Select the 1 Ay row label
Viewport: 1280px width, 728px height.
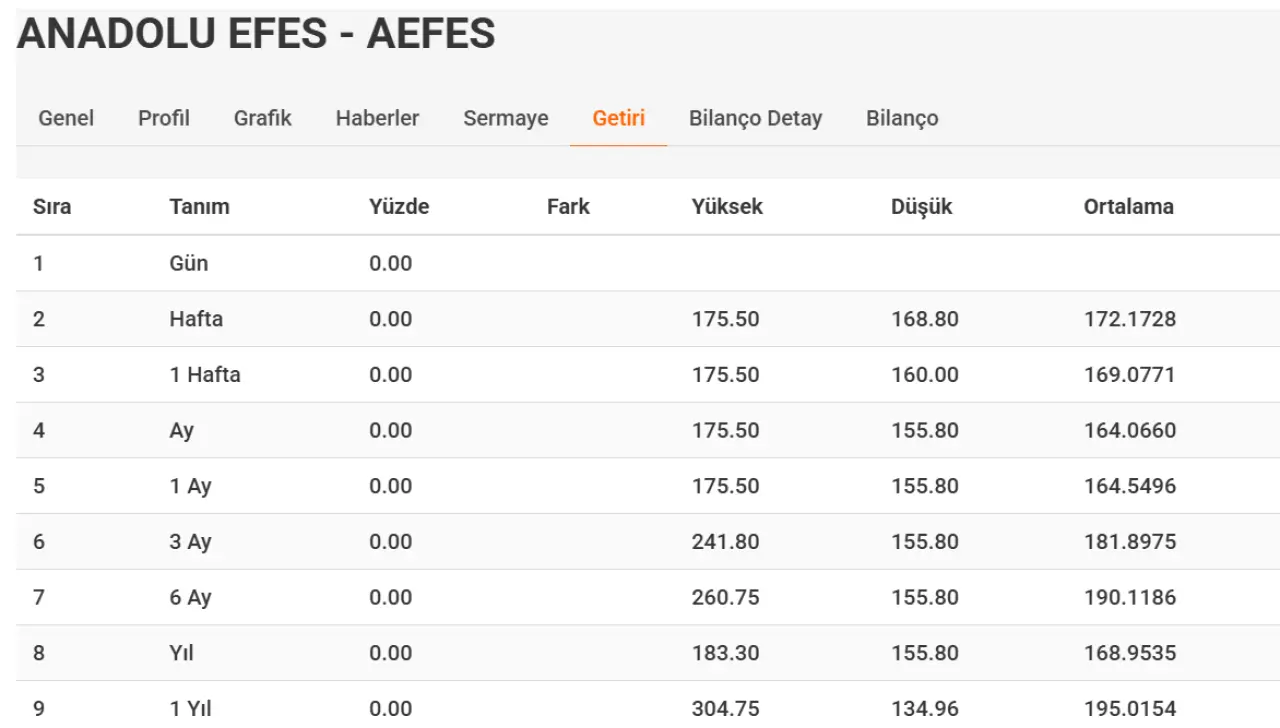point(191,487)
